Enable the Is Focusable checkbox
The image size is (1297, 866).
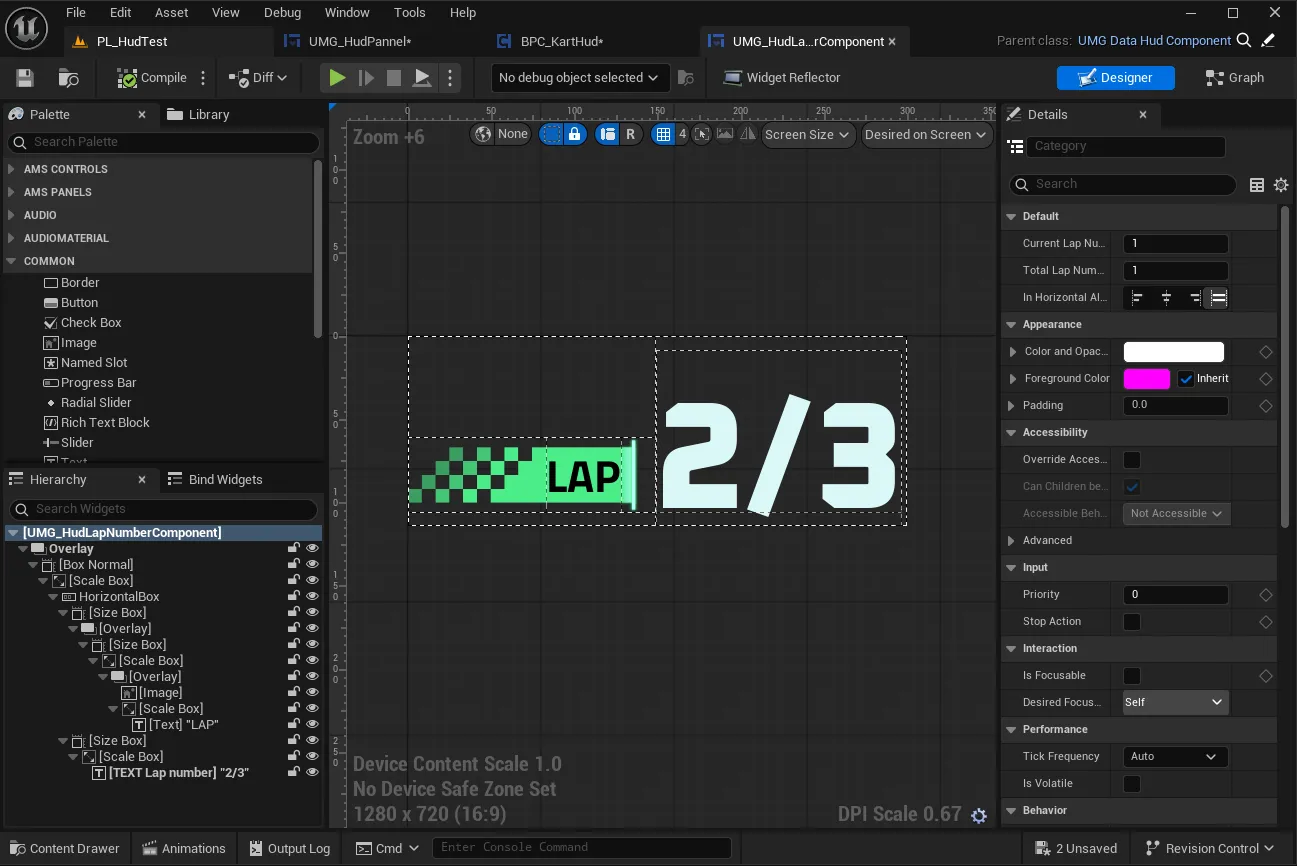tap(1132, 676)
